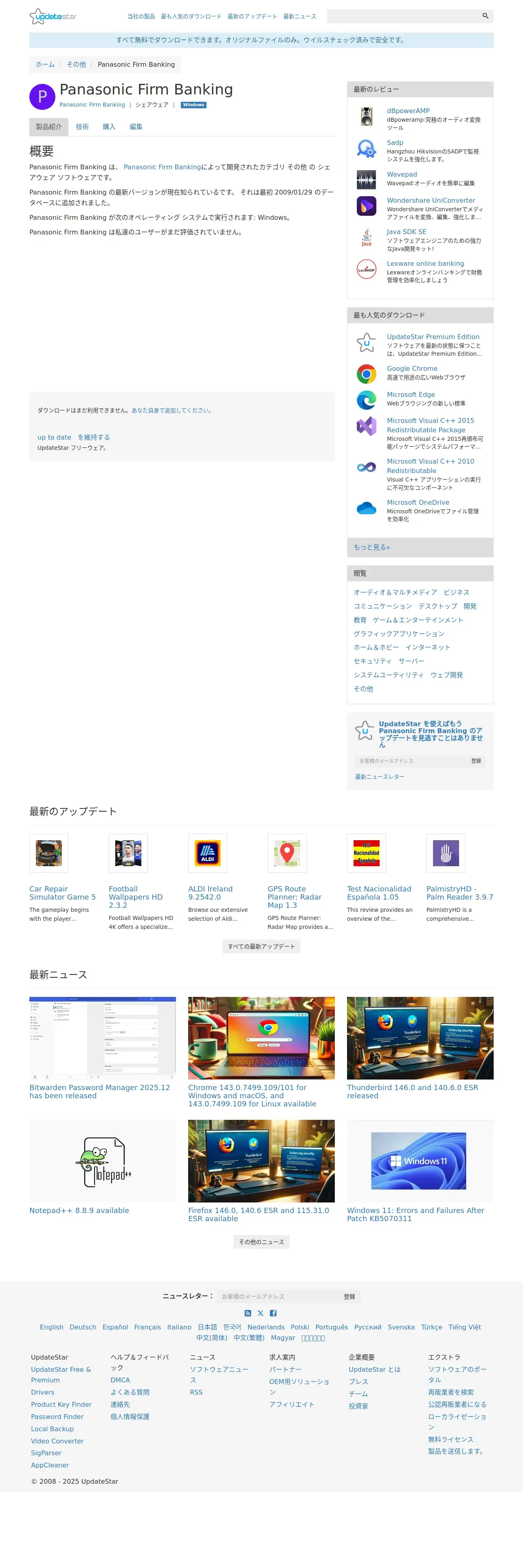
Task: Switch language to Deutsch in footer
Action: tap(83, 1327)
